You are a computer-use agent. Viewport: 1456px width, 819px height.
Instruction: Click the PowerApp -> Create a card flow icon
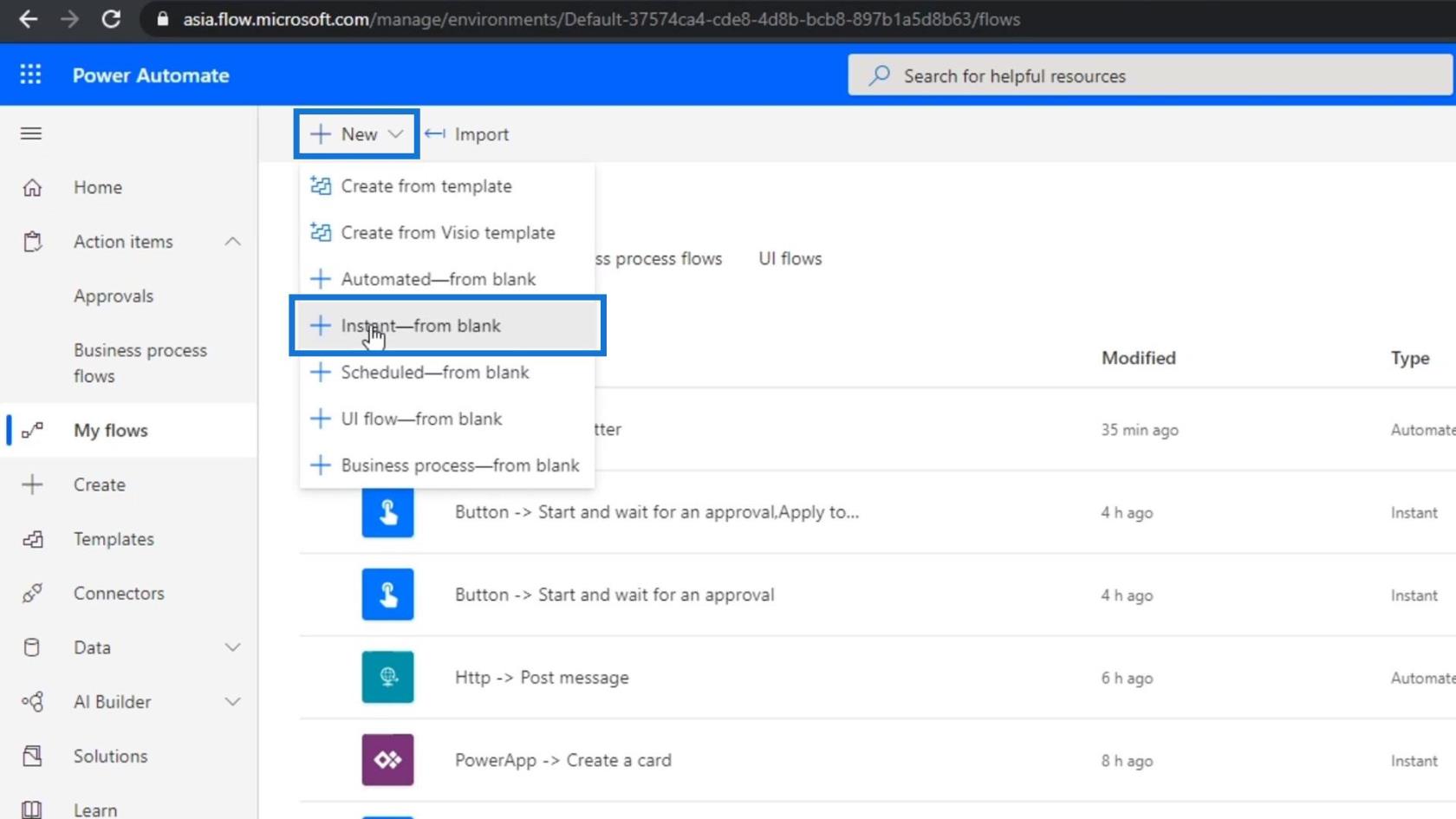point(387,760)
